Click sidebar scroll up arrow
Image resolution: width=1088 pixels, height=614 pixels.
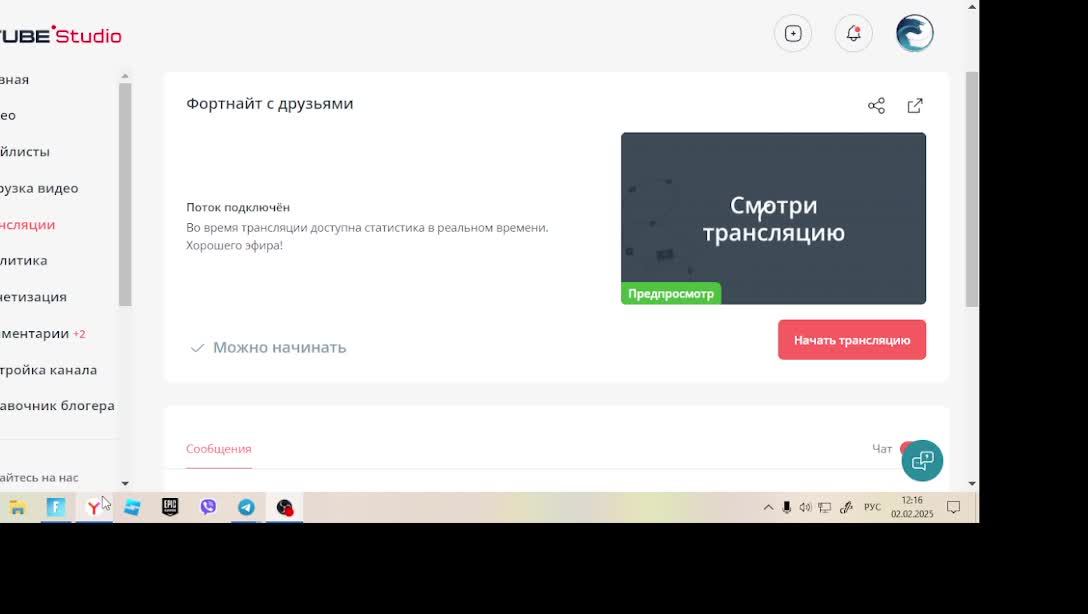click(125, 76)
